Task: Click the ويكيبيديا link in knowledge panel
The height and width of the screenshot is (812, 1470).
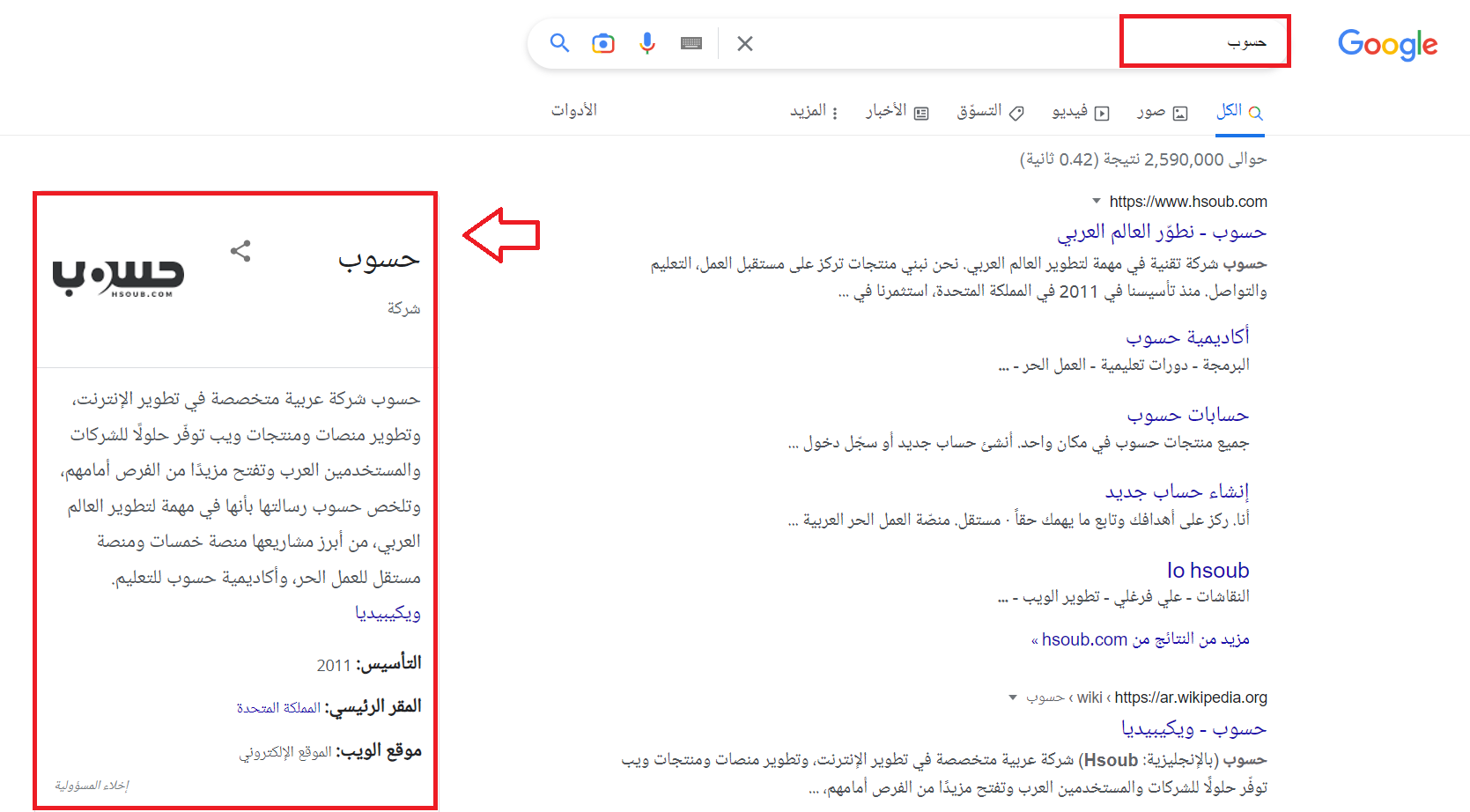Action: click(388, 613)
